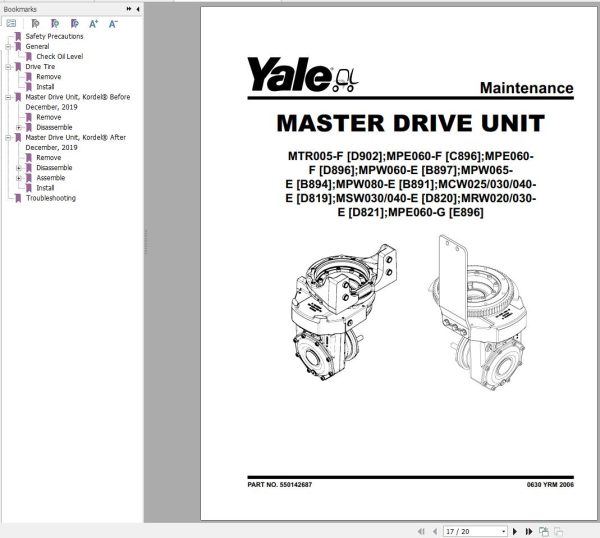Select the Assemble bookmark
The height and width of the screenshot is (538, 600).
tap(51, 178)
